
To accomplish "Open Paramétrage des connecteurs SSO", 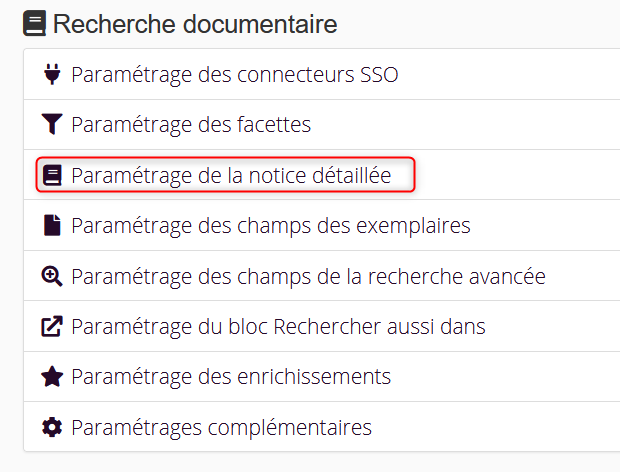I will (235, 75).
